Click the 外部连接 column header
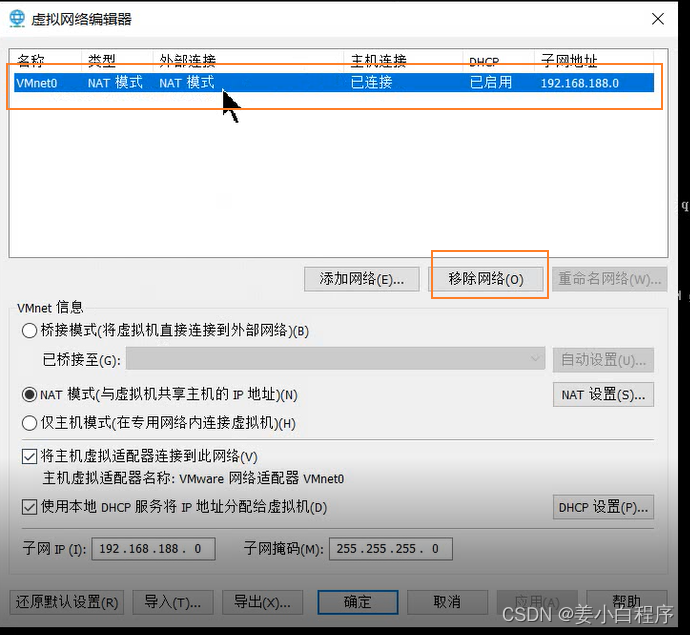The width and height of the screenshot is (690, 635). pyautogui.click(x=187, y=61)
